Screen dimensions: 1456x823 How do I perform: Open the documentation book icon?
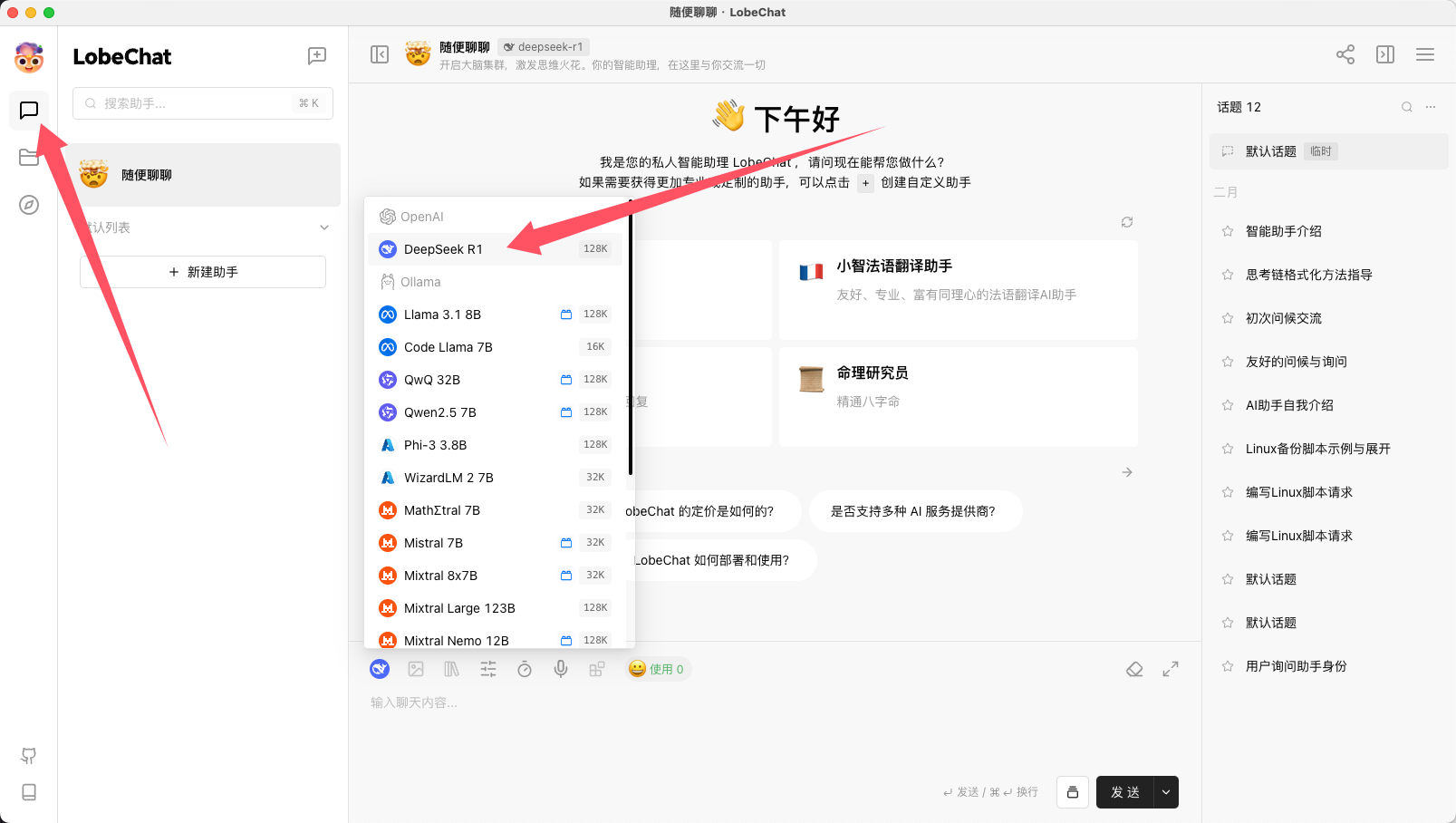pyautogui.click(x=29, y=792)
